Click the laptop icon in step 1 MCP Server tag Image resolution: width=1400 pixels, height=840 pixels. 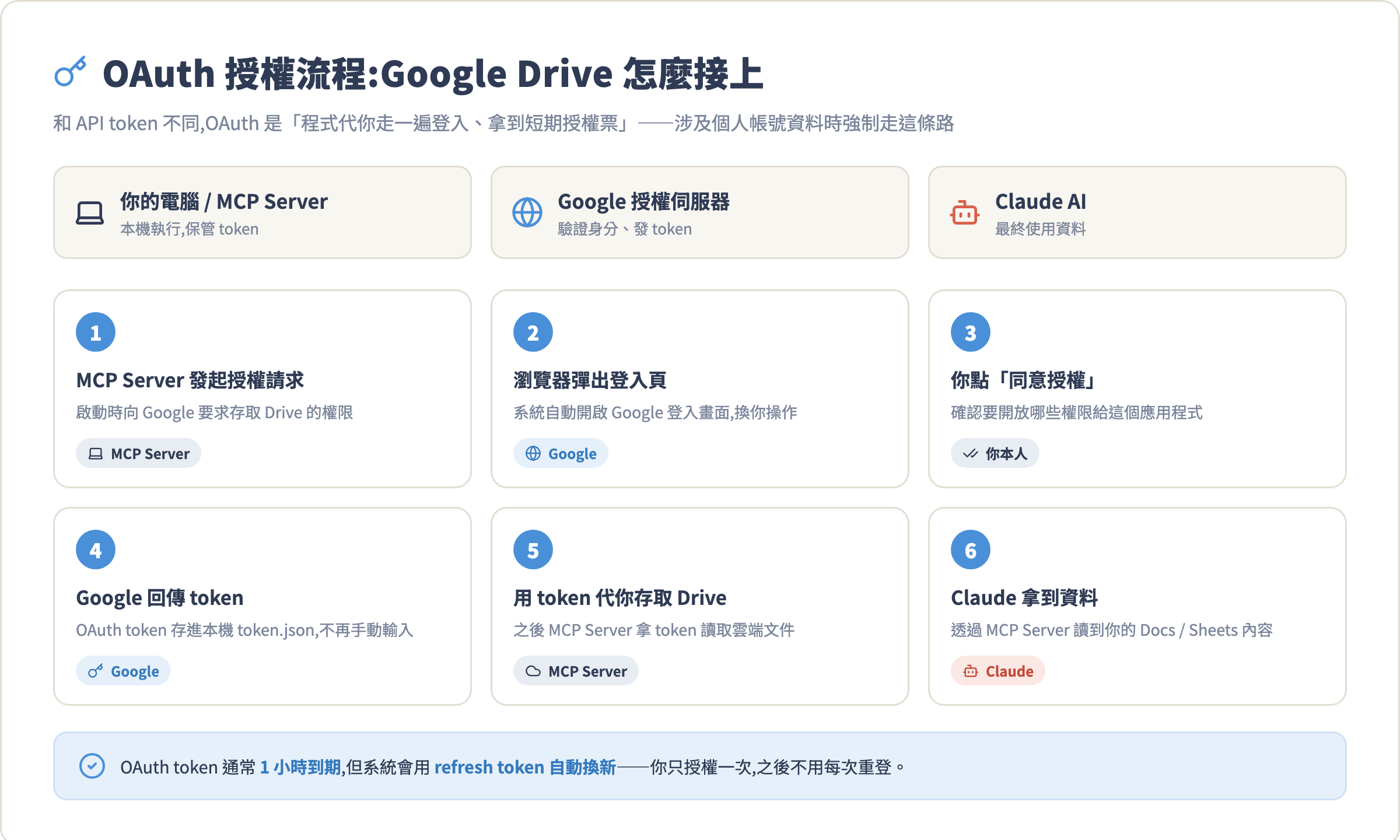click(x=96, y=454)
